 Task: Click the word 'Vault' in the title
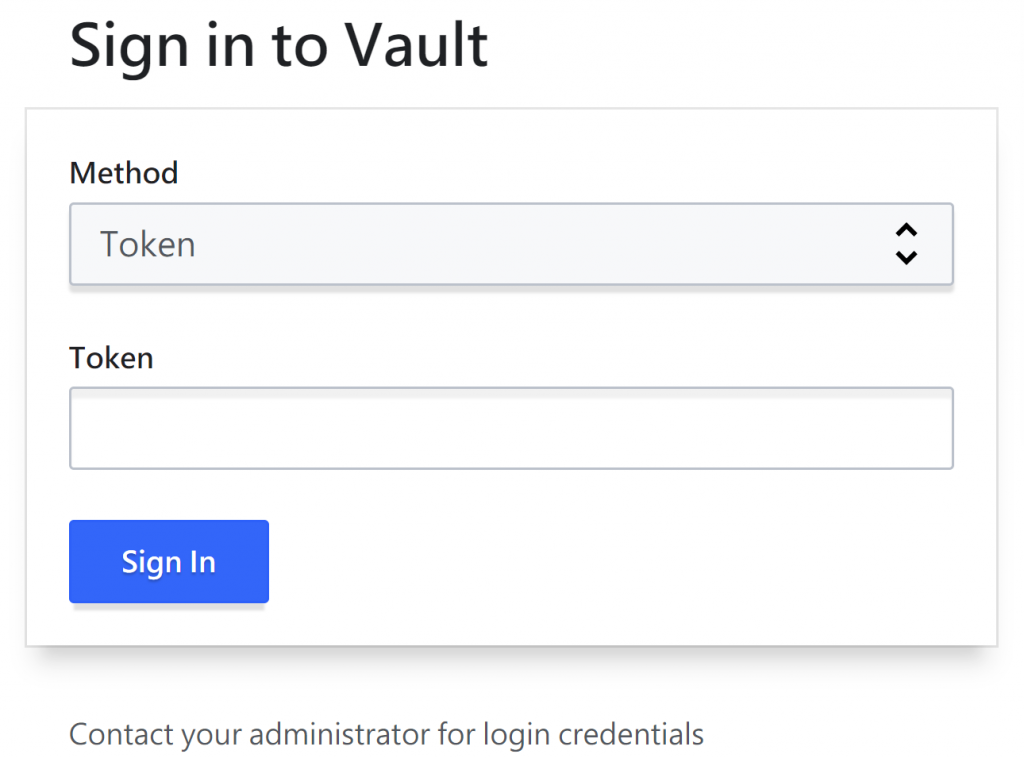tap(416, 44)
